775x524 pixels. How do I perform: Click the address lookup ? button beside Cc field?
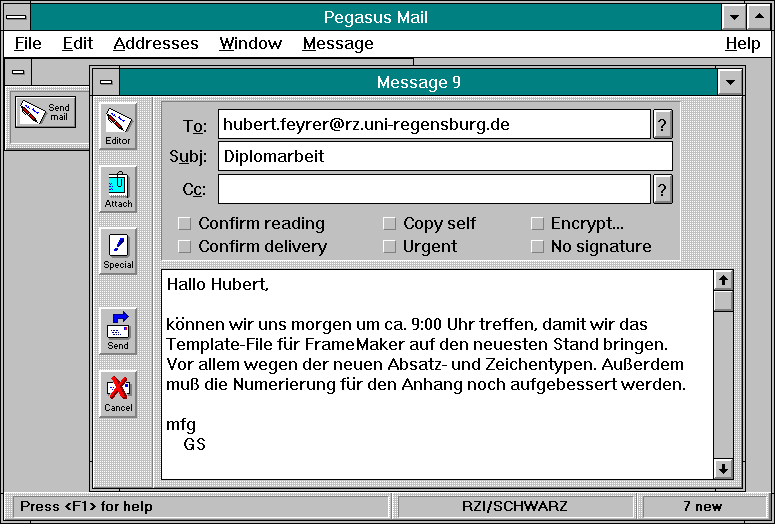(663, 189)
